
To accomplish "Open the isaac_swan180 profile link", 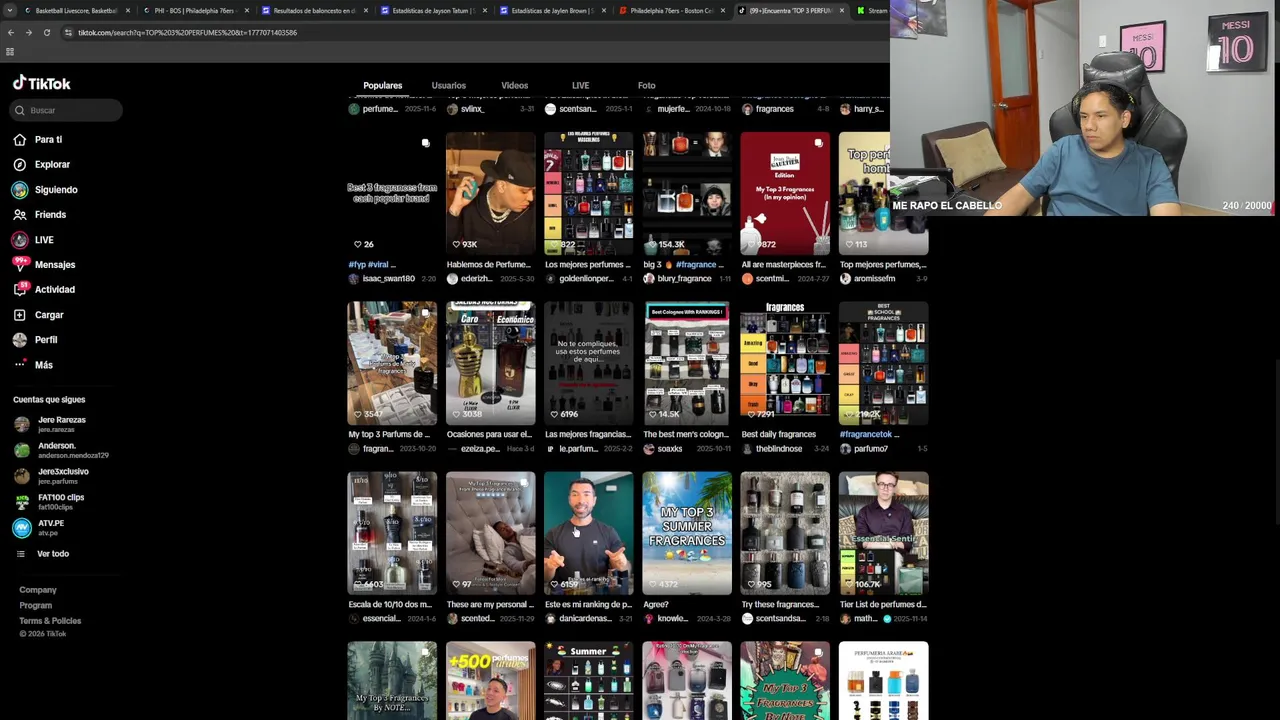I will 381,279.
